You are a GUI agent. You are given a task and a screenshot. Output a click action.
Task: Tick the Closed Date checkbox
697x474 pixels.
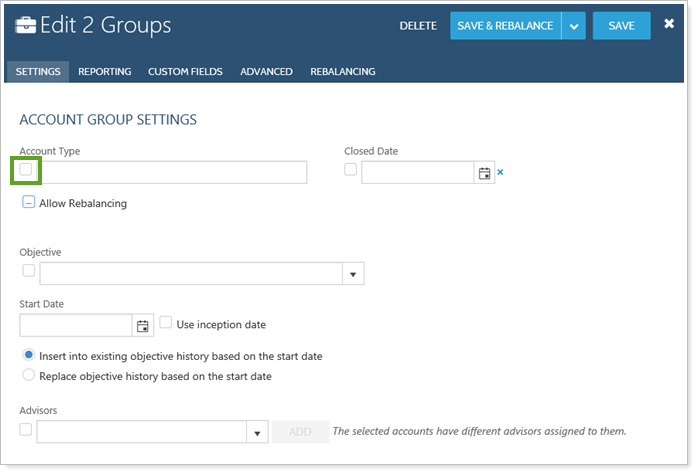(350, 170)
